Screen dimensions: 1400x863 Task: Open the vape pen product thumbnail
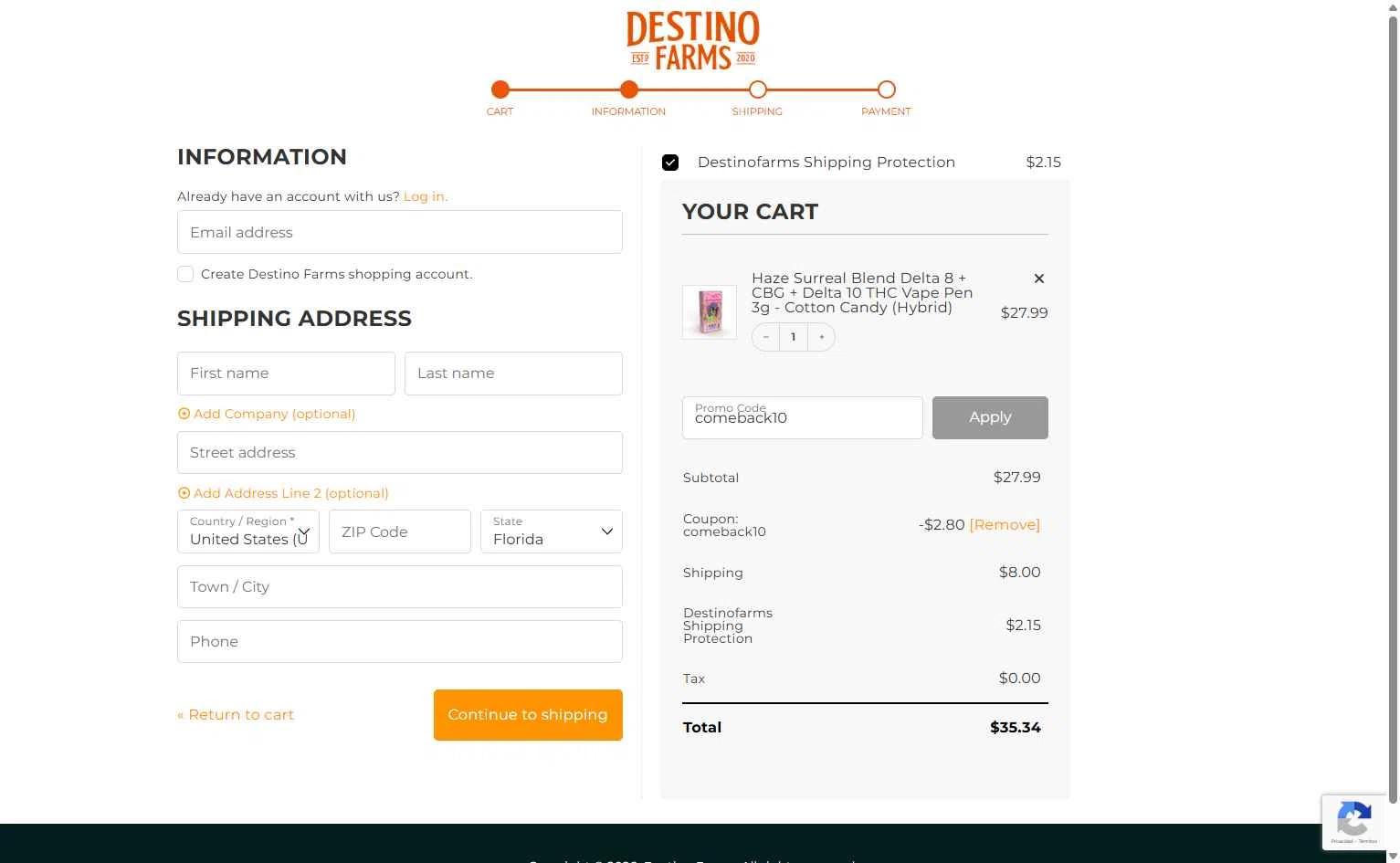710,311
